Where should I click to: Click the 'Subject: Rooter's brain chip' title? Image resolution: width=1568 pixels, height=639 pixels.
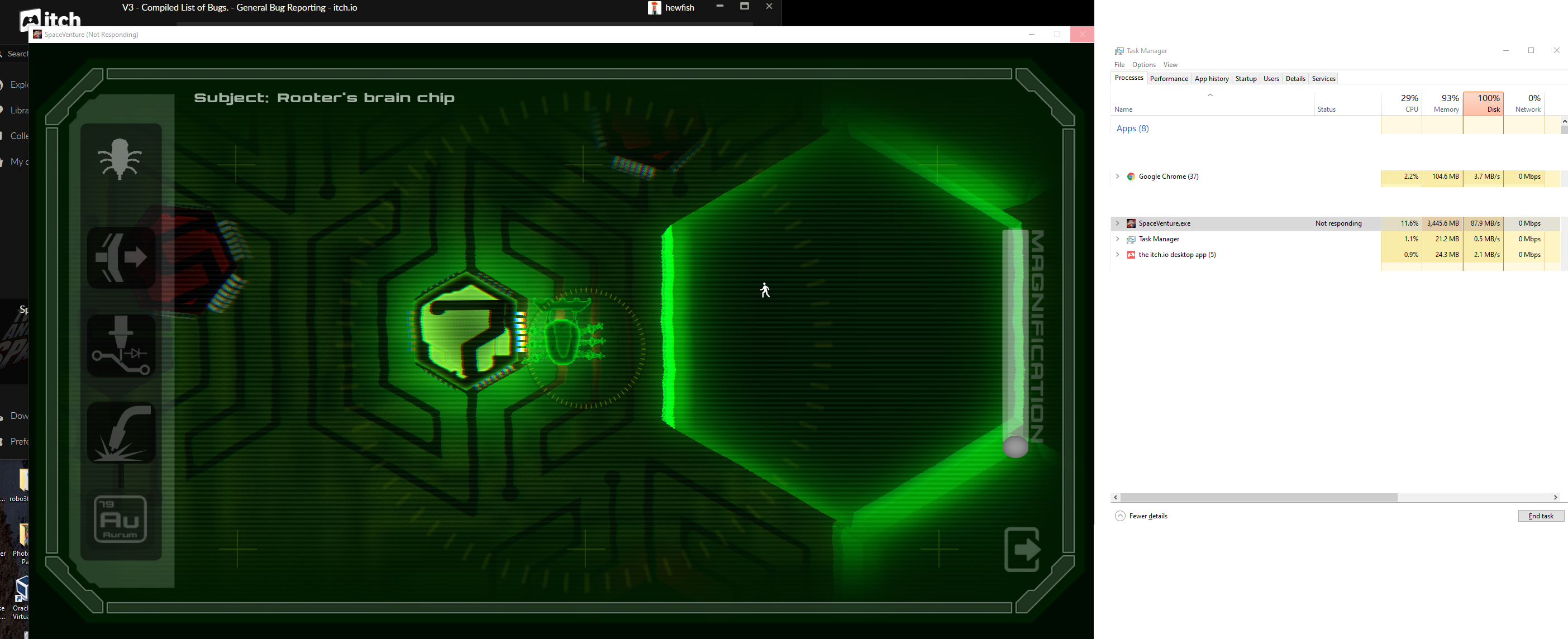(x=324, y=98)
